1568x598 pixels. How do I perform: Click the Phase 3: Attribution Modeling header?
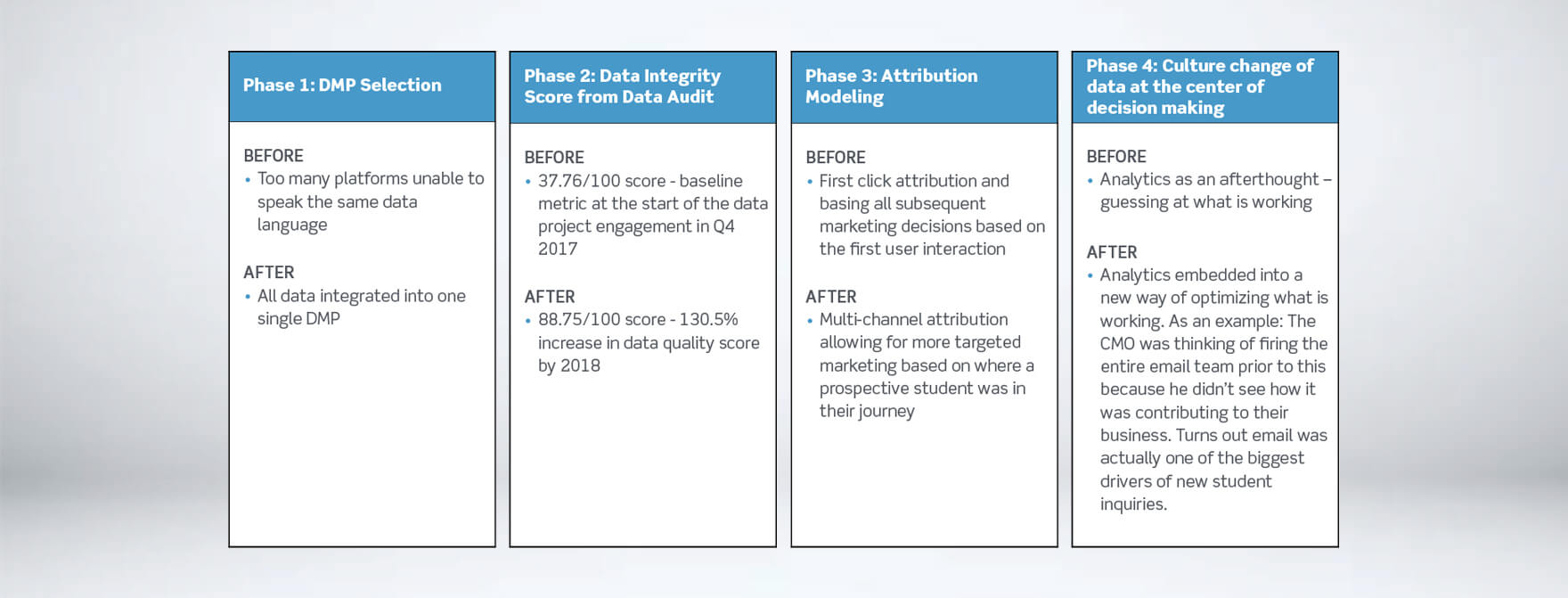891,86
